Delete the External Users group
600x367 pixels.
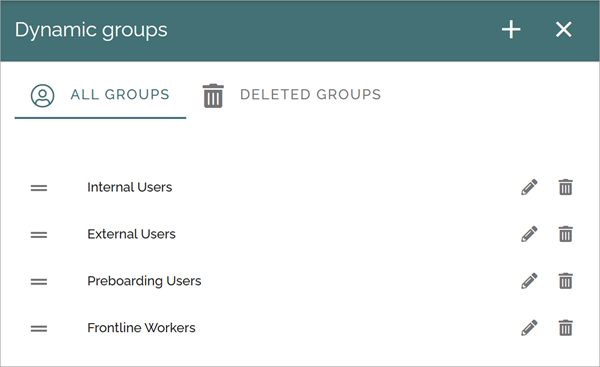point(566,234)
